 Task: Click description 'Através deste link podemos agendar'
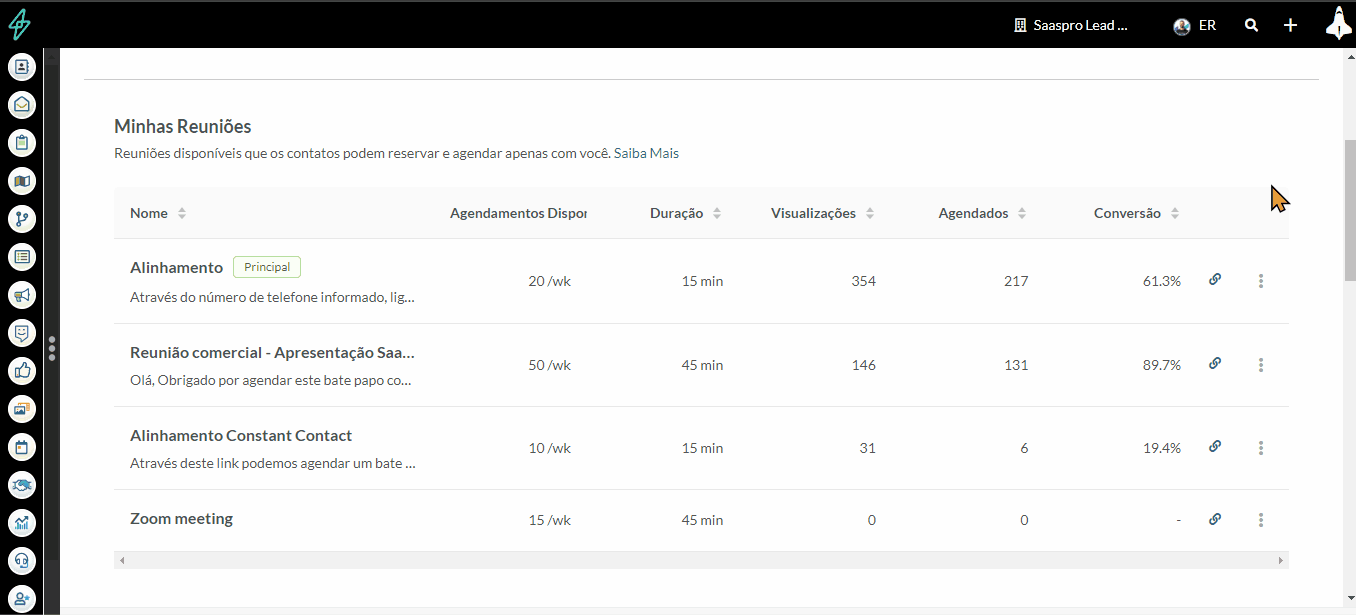click(272, 463)
